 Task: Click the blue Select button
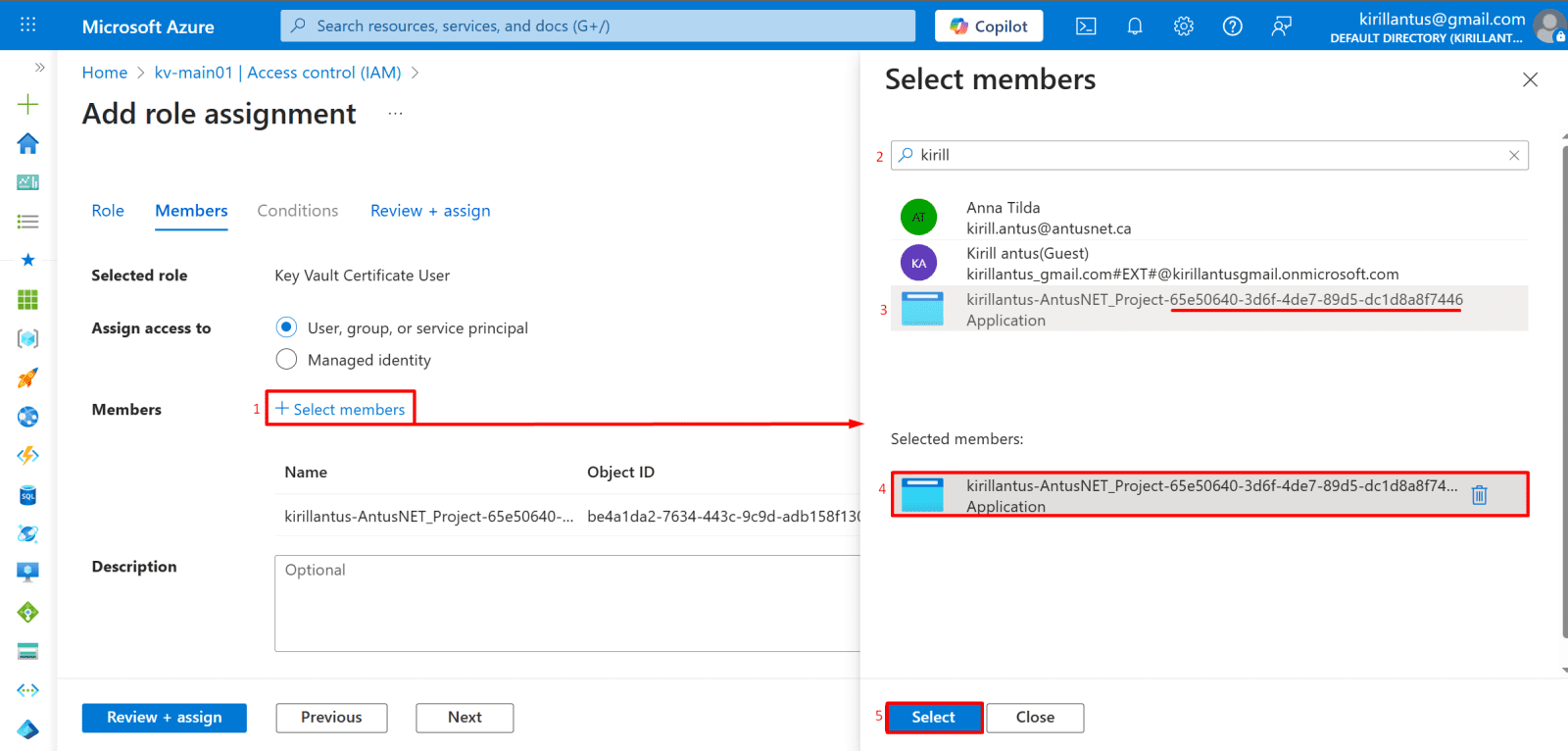click(933, 718)
